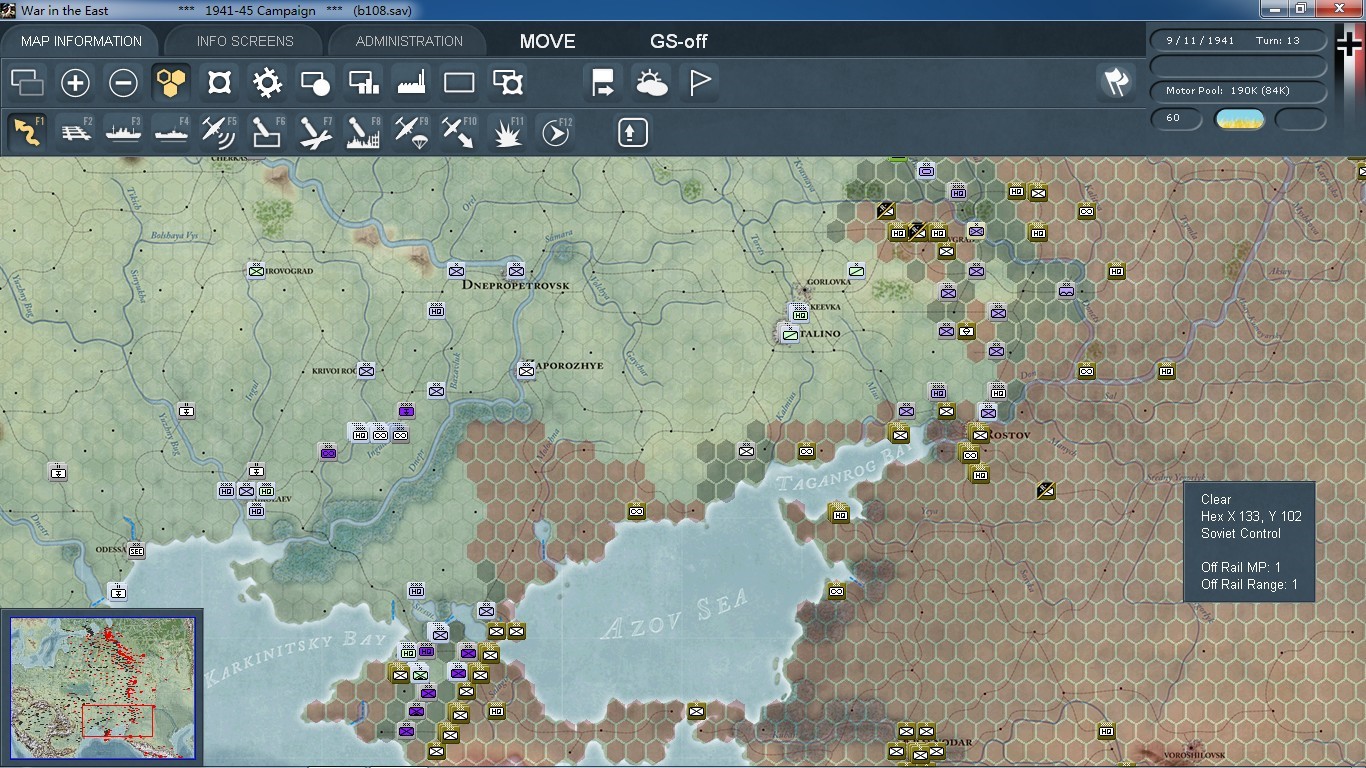Zoom out the map with minus icon
This screenshot has height=768, width=1366.
pos(123,82)
